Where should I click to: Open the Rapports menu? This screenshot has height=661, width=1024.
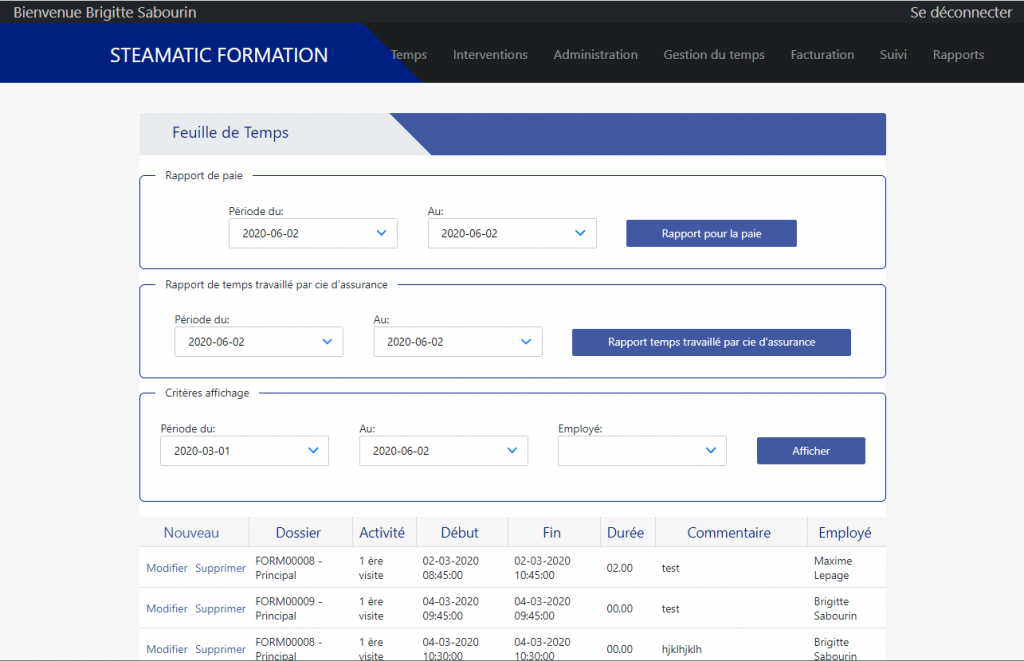(958, 55)
